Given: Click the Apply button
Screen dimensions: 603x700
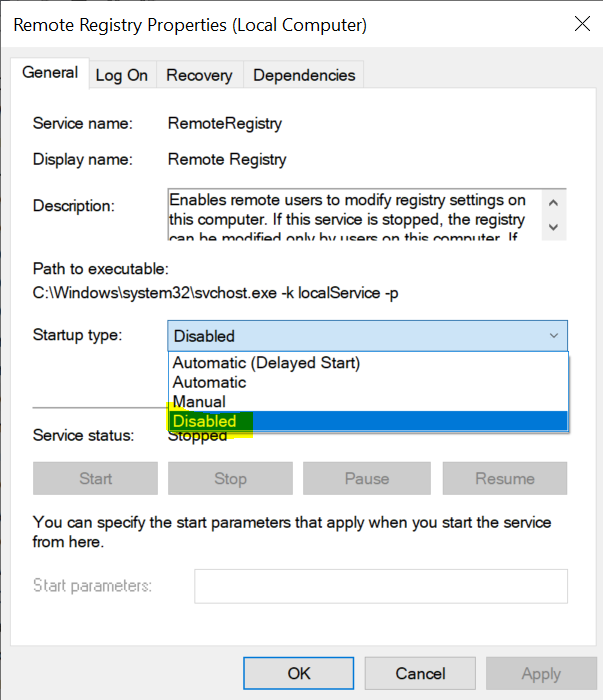Looking at the screenshot, I should pyautogui.click(x=541, y=673).
